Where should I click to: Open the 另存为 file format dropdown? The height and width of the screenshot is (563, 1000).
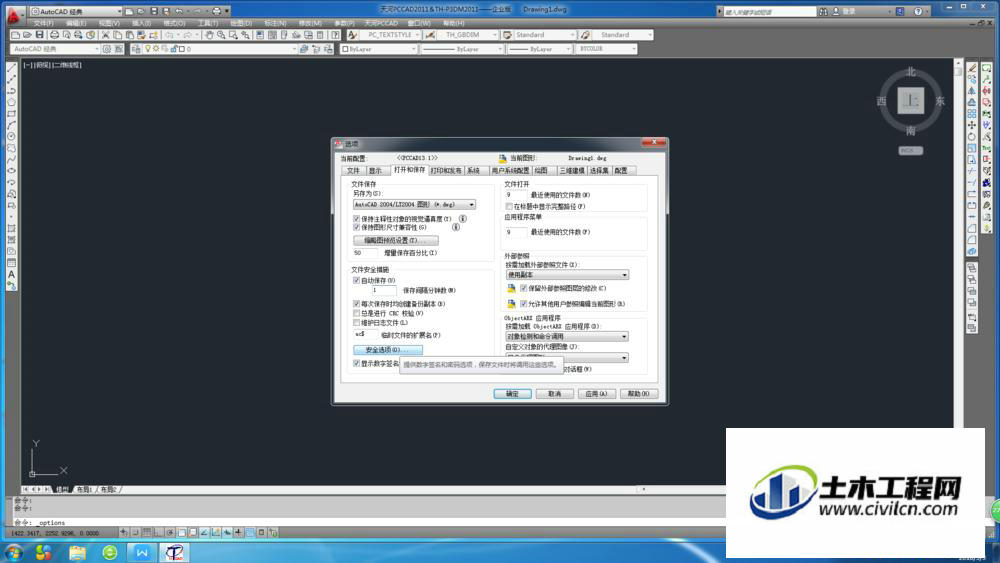pyautogui.click(x=415, y=205)
